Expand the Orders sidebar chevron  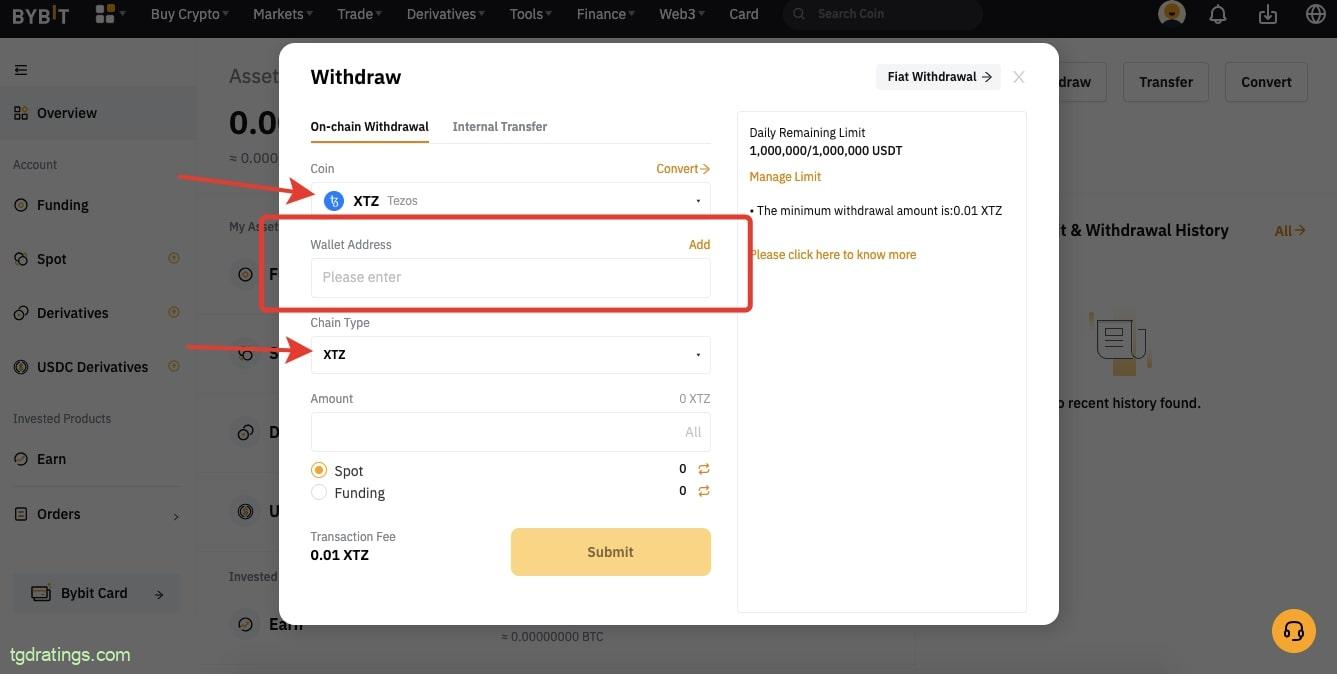(x=176, y=516)
